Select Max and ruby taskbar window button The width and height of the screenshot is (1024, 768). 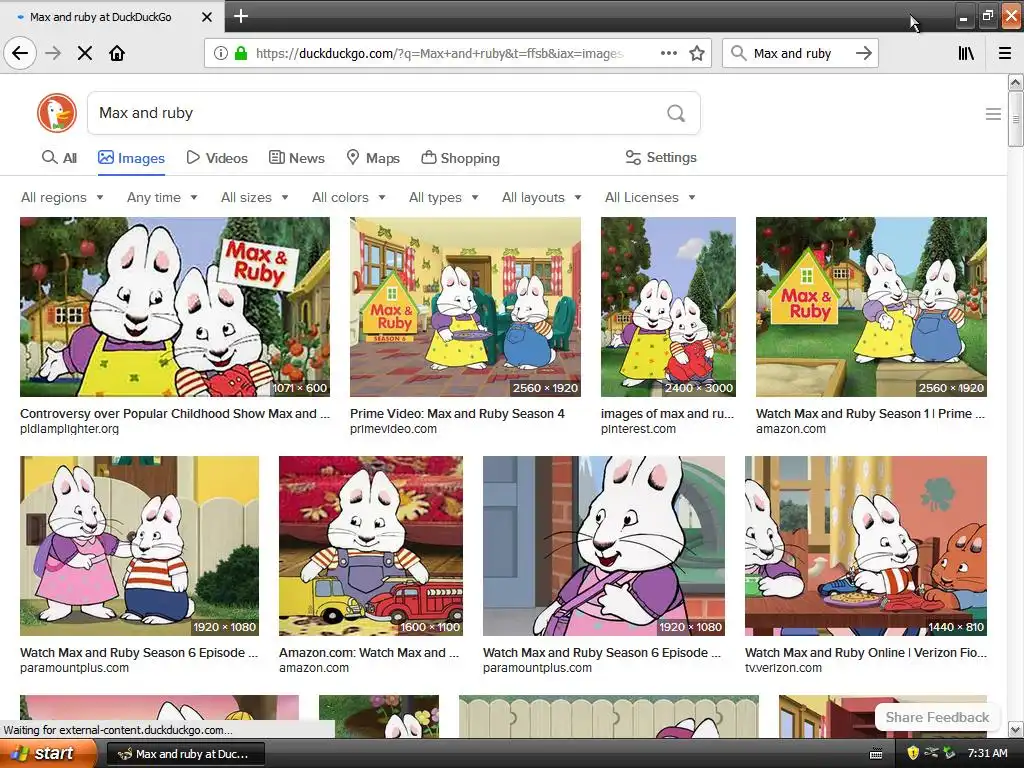click(185, 754)
